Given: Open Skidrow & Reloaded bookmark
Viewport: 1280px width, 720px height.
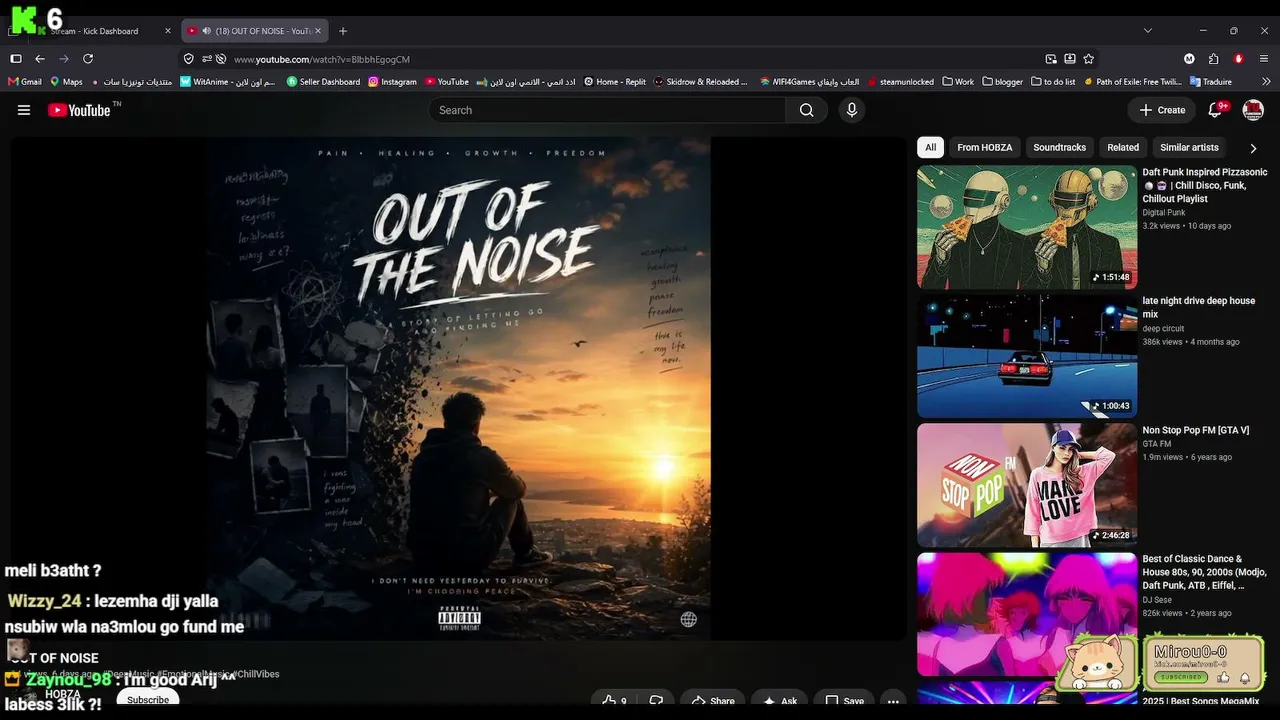Looking at the screenshot, I should 700,82.
